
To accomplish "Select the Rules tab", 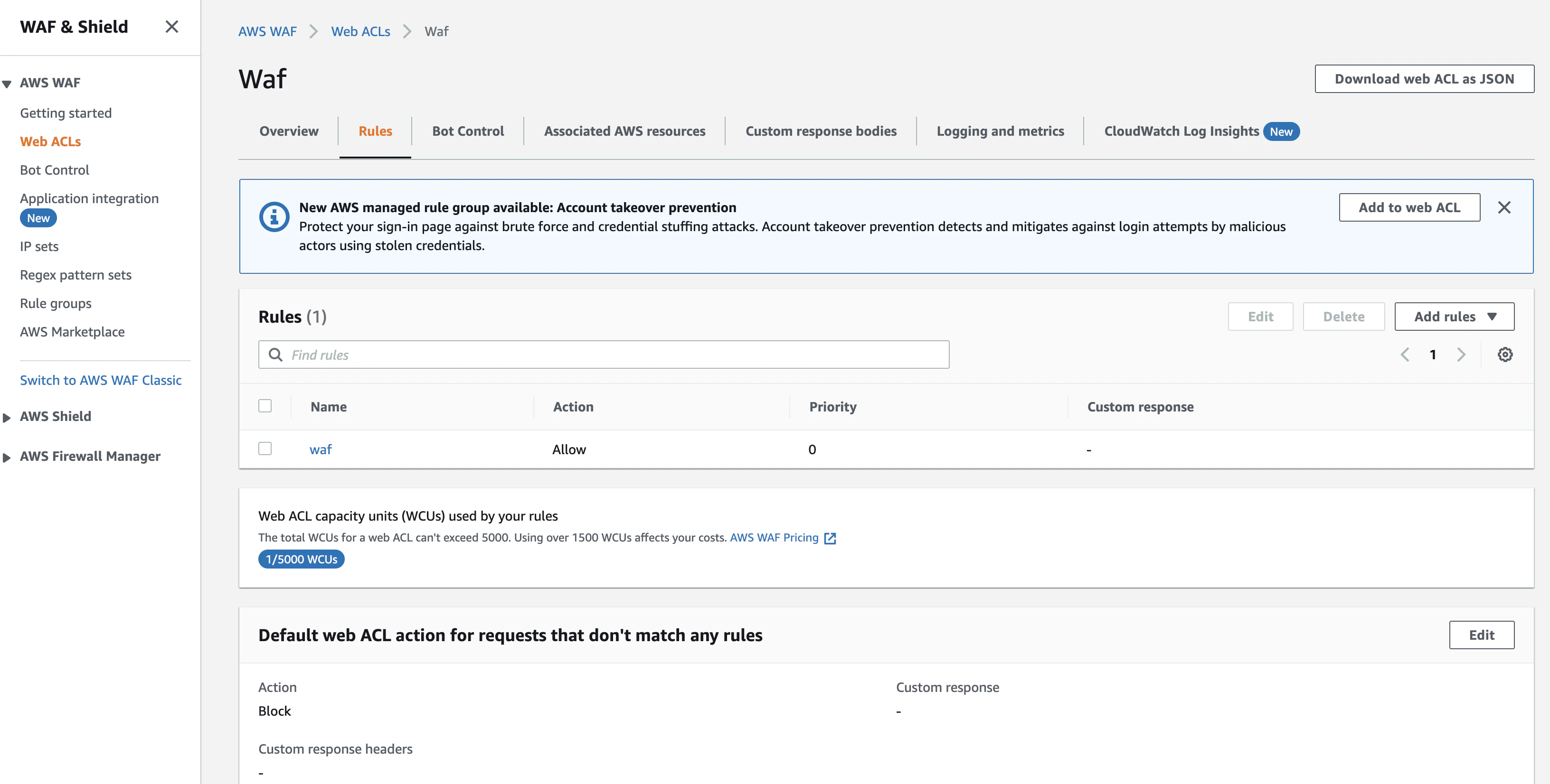I will [376, 131].
